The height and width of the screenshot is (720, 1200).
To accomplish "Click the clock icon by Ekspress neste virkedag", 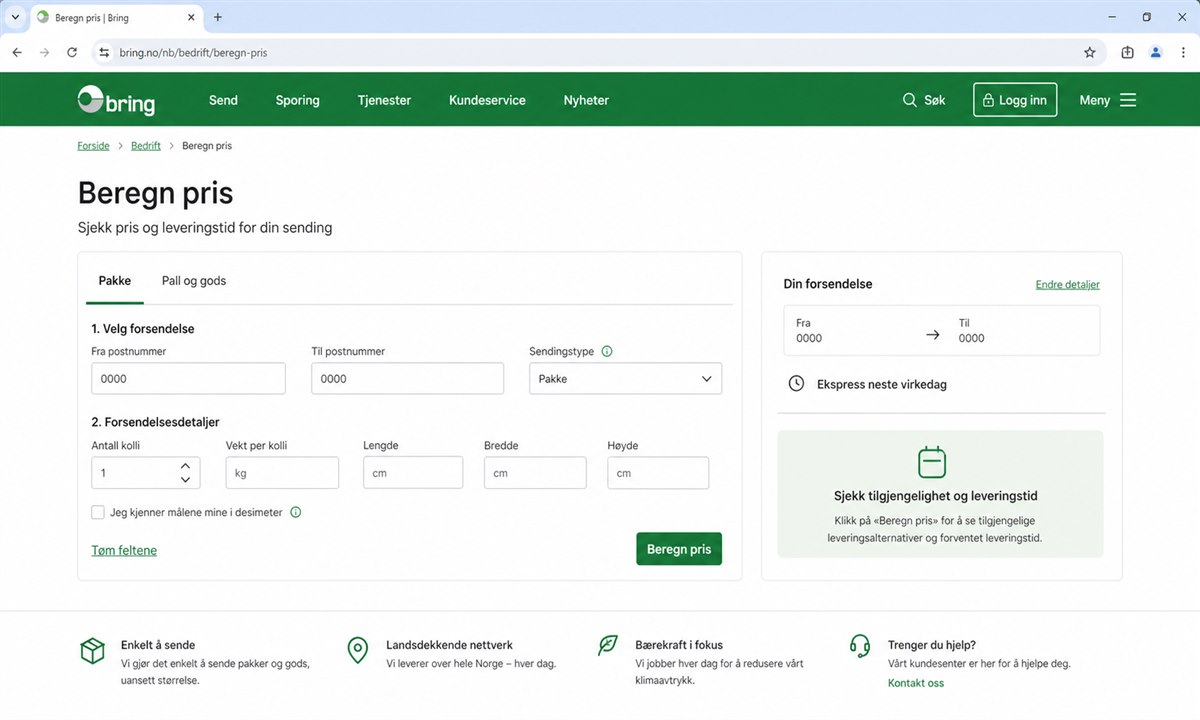I will (x=796, y=384).
